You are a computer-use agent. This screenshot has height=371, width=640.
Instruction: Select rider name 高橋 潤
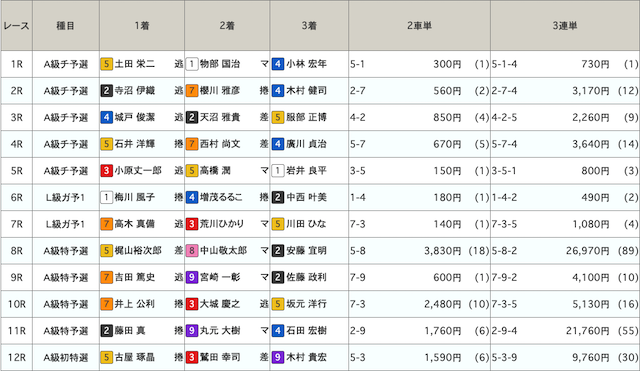click(215, 171)
